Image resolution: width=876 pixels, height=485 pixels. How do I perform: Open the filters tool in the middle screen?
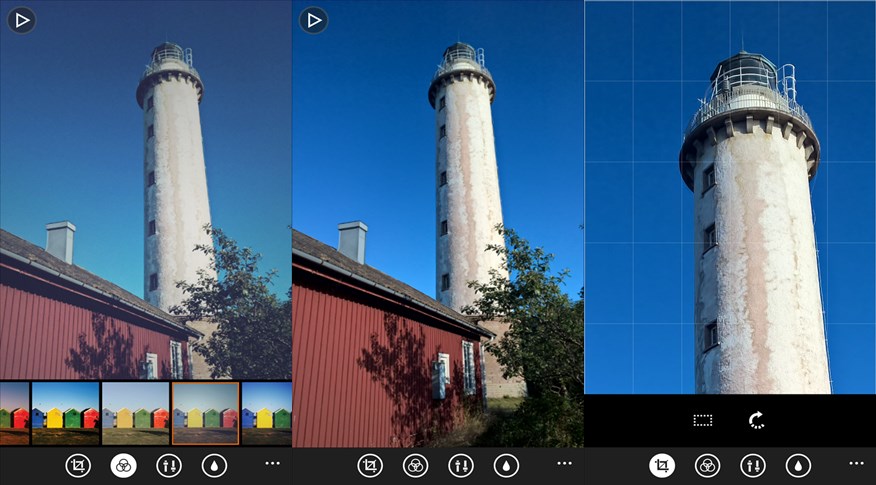416,465
